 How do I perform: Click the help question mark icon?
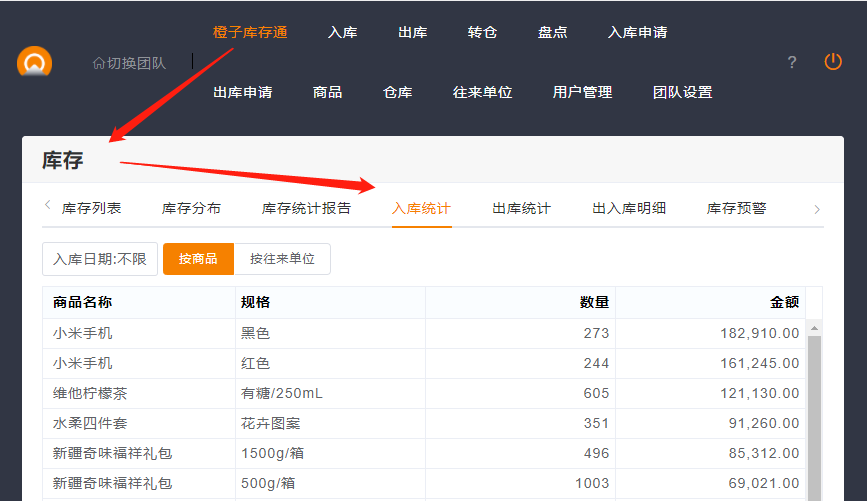pyautogui.click(x=792, y=62)
